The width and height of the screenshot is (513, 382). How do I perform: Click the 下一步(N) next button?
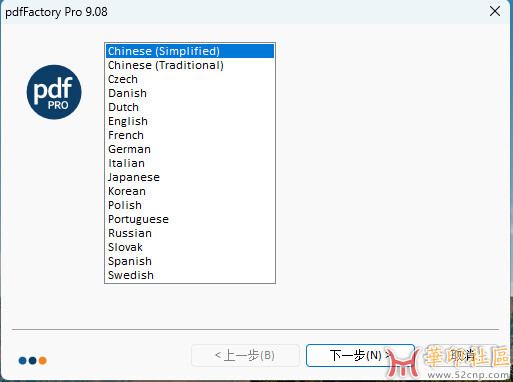pos(360,355)
